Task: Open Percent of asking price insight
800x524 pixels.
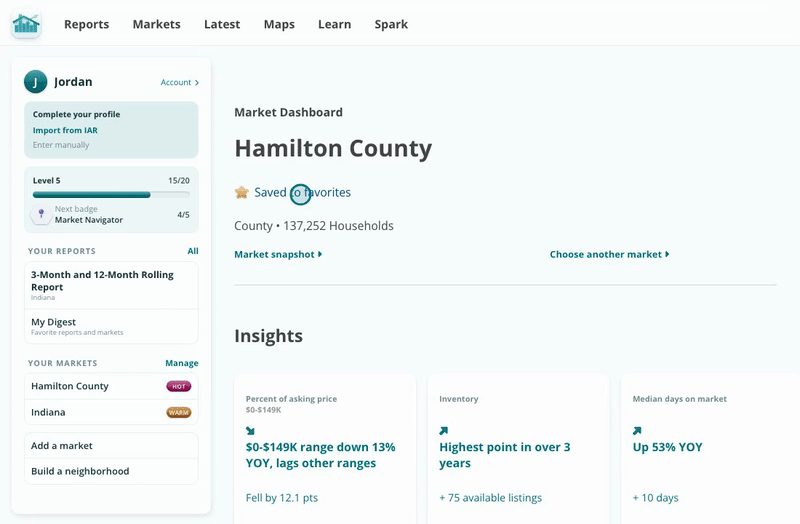Action: 325,449
